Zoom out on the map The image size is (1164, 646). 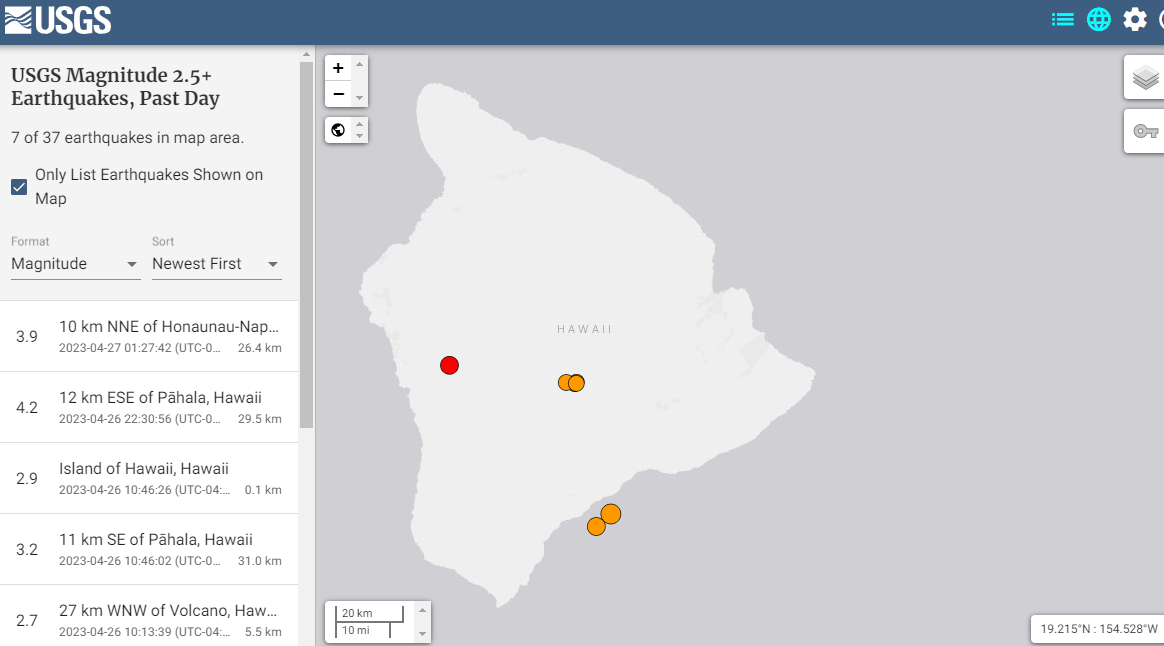339,94
